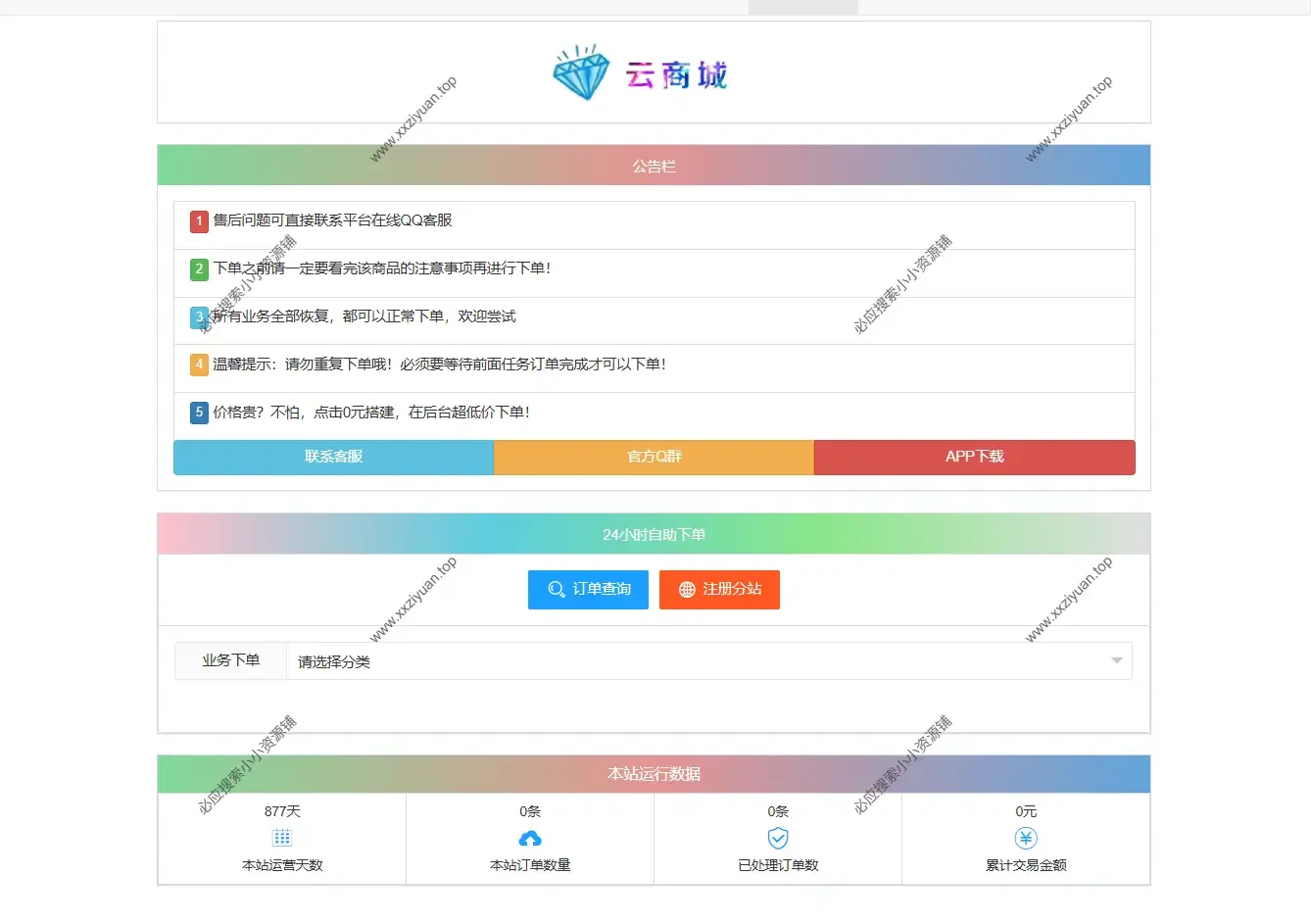Click the red APP下载 button

[x=974, y=458]
